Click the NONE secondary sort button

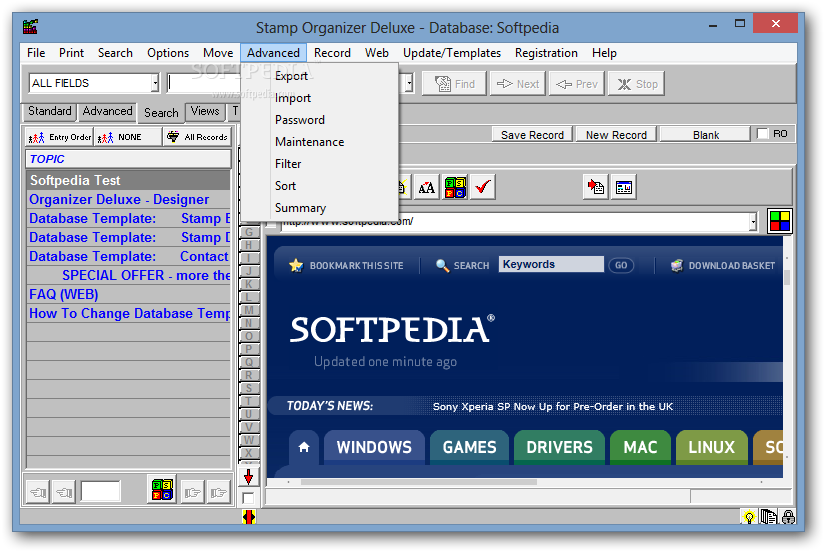point(128,137)
